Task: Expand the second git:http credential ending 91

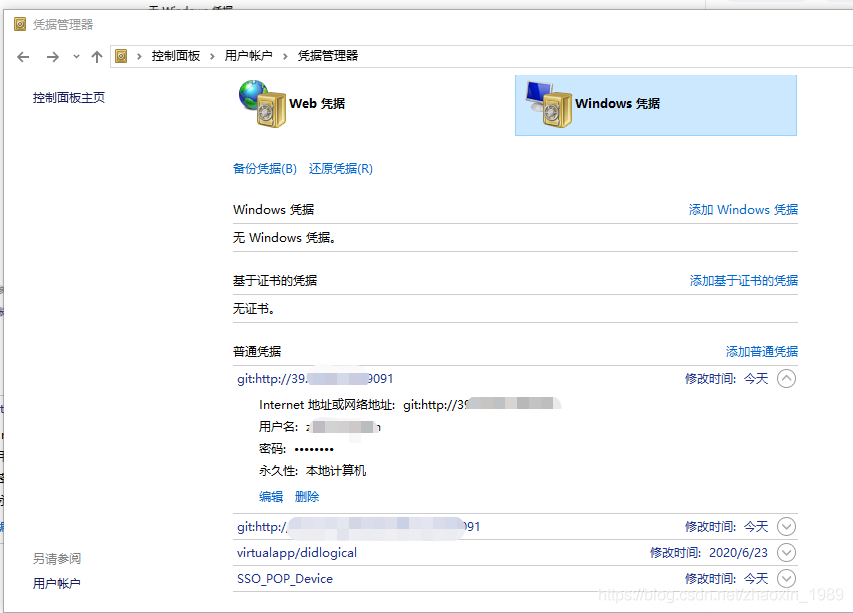Action: click(x=786, y=527)
